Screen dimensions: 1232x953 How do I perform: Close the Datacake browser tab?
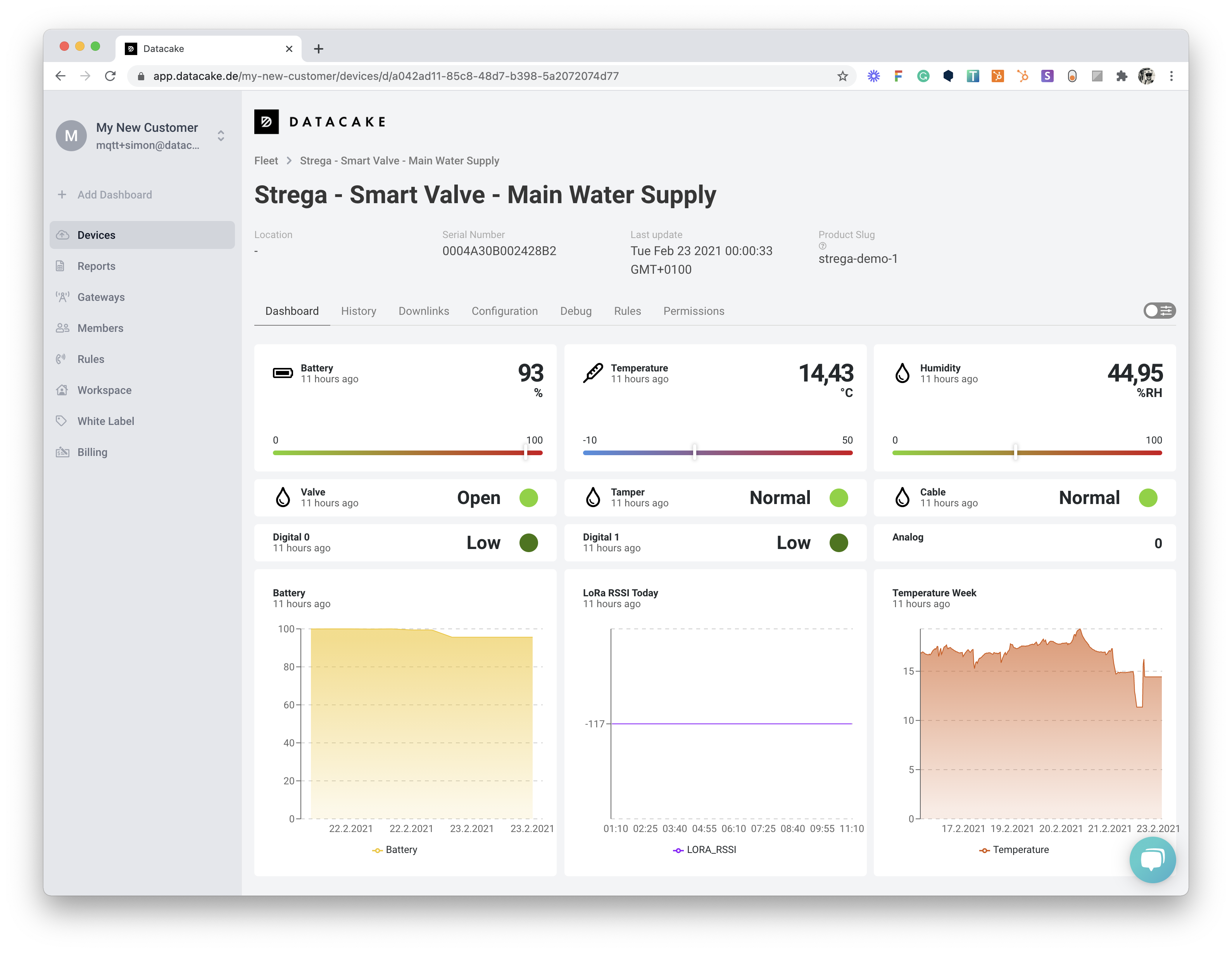(x=289, y=49)
